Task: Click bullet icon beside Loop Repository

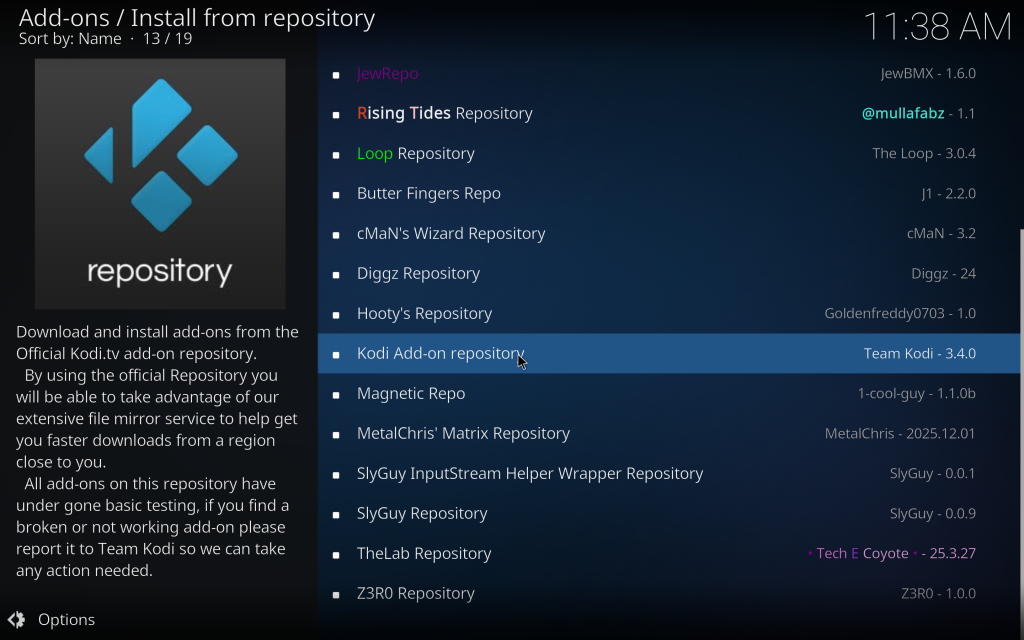Action: click(336, 154)
